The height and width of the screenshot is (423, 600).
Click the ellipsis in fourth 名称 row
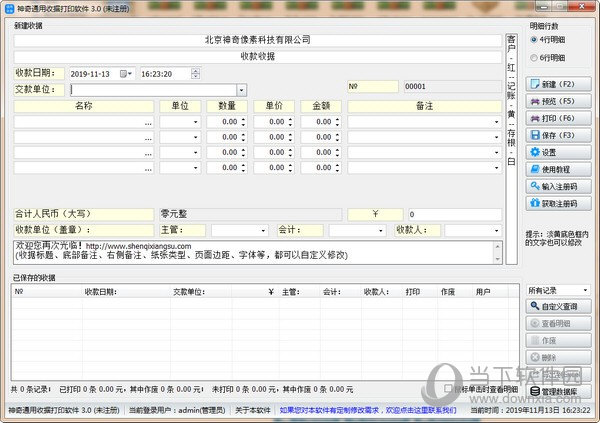pos(148,168)
